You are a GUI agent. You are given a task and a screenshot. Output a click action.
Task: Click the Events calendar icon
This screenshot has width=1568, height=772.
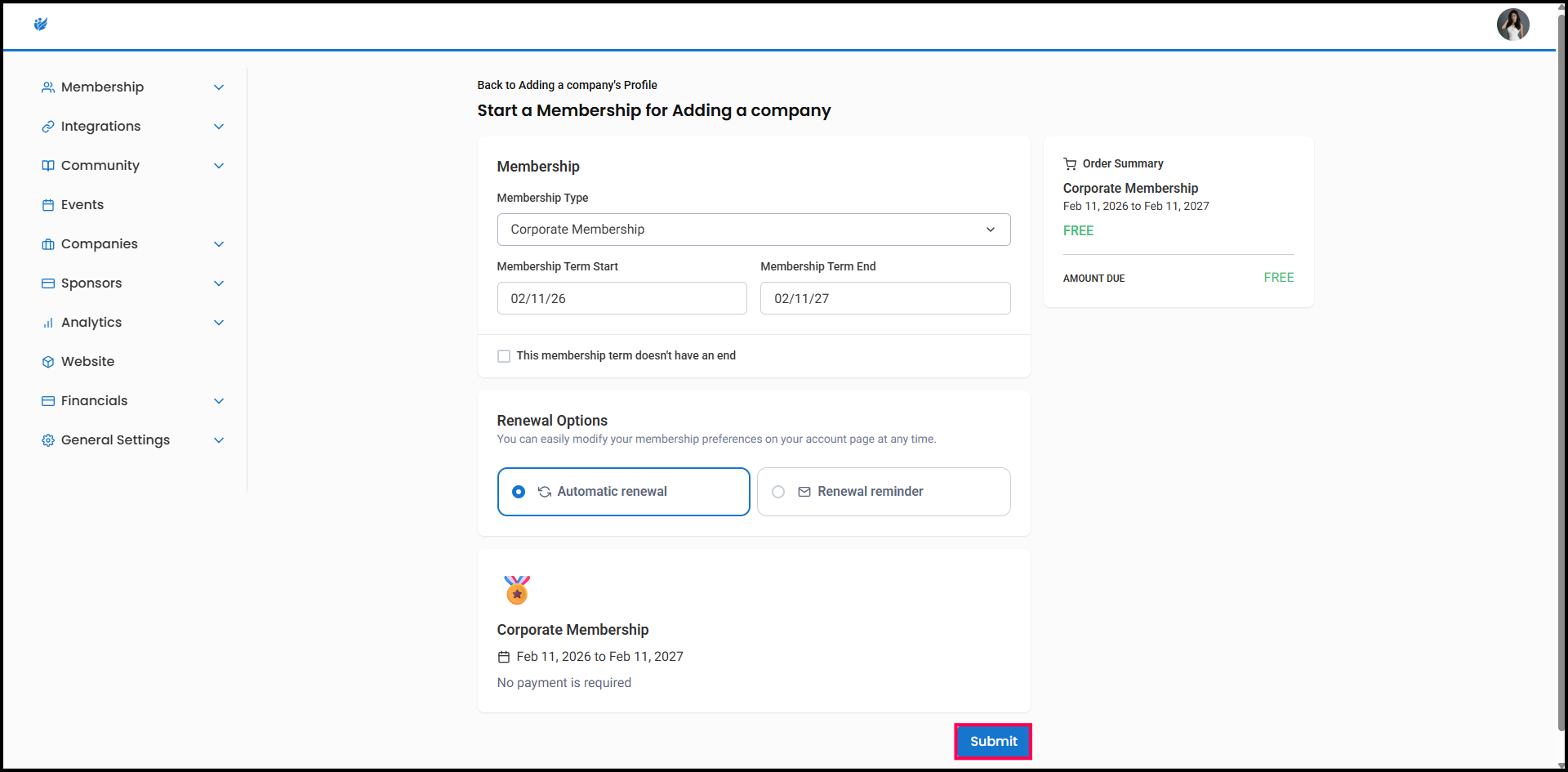(48, 205)
